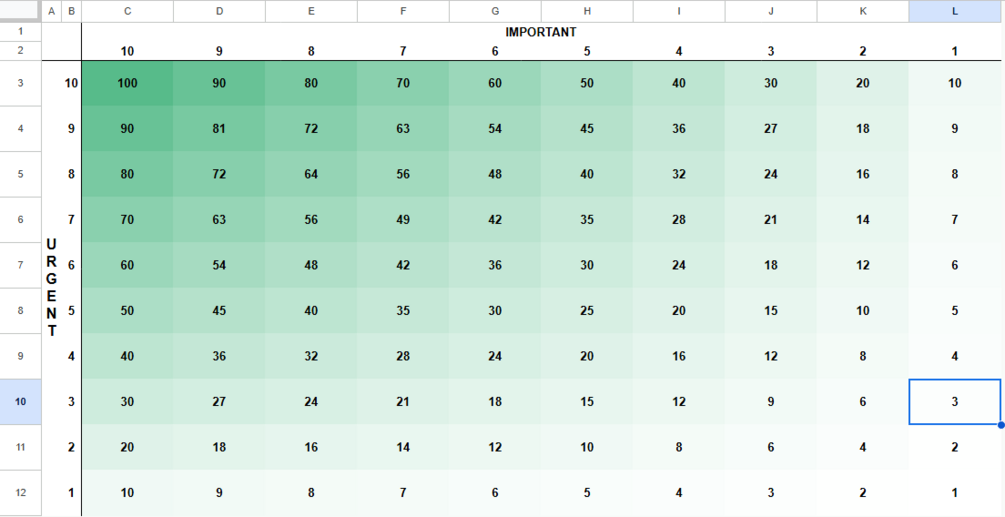
Task: Click the URGENT vertical label cell
Action: [x=51, y=288]
